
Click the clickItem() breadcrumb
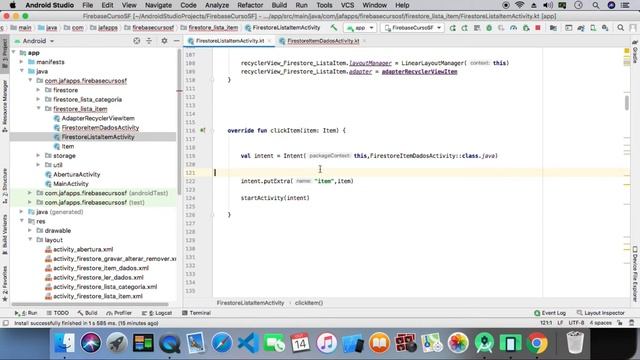click(x=309, y=303)
